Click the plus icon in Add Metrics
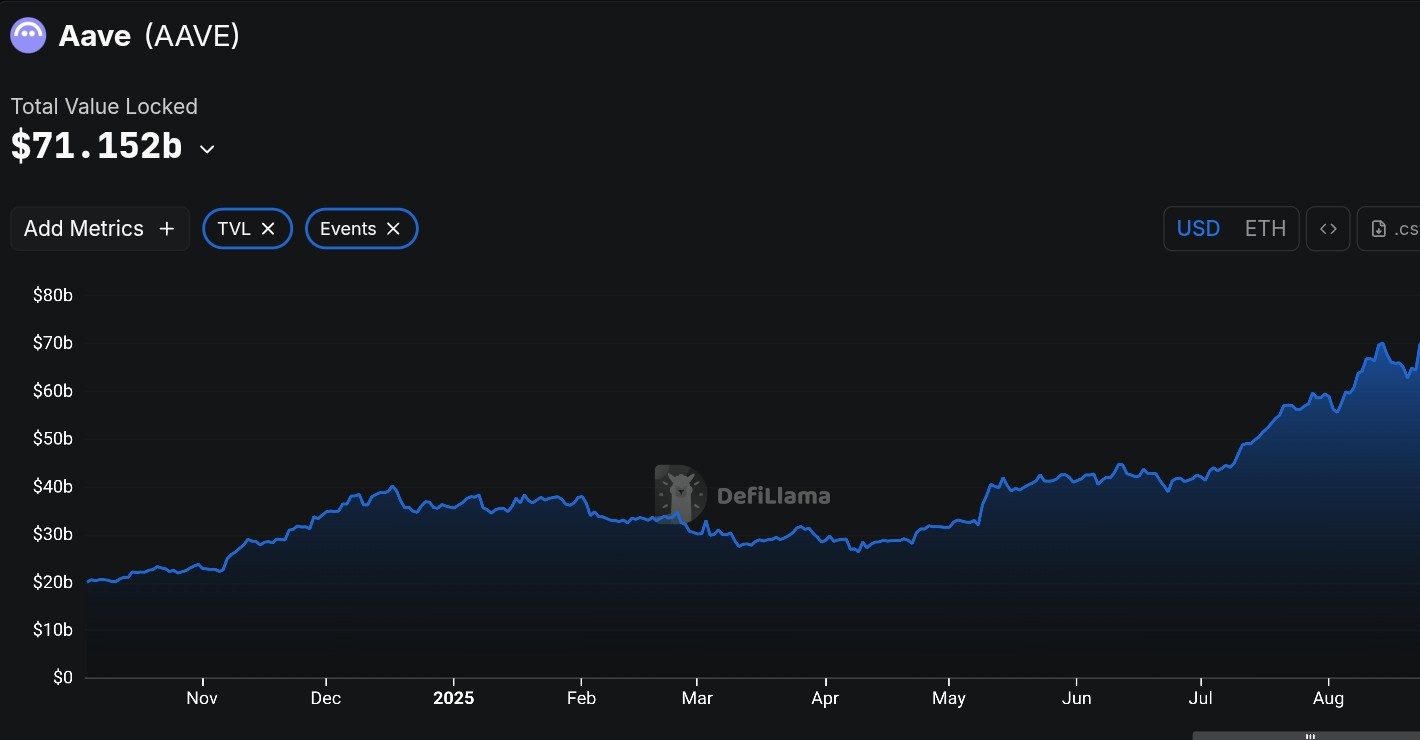The width and height of the screenshot is (1420, 740). (x=167, y=229)
